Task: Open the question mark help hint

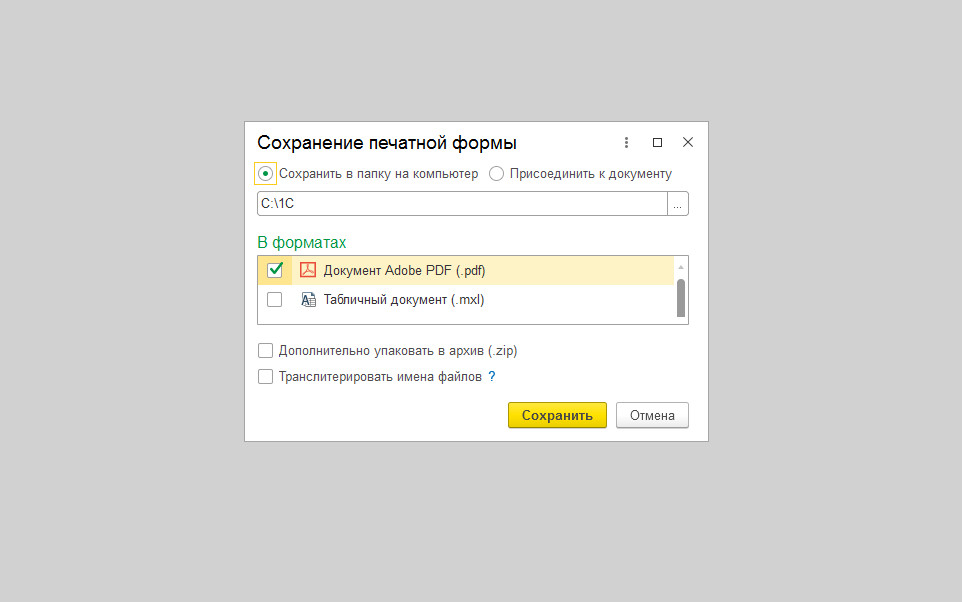Action: pos(492,377)
